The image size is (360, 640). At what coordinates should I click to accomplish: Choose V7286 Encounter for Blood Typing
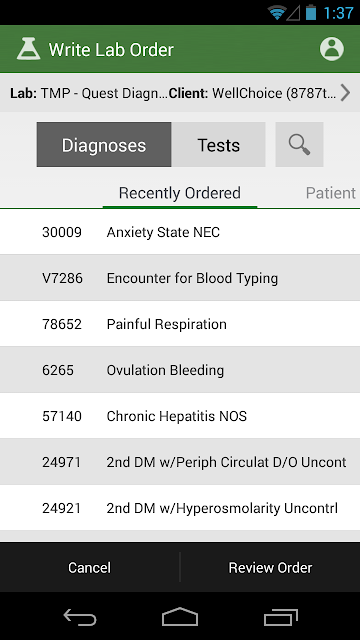(180, 278)
